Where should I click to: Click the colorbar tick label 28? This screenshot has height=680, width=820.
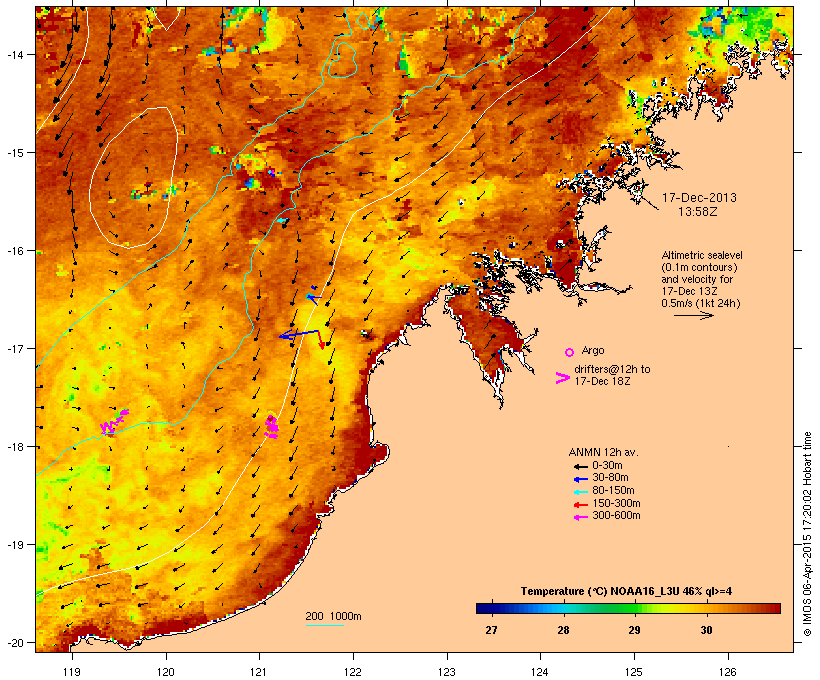point(563,630)
